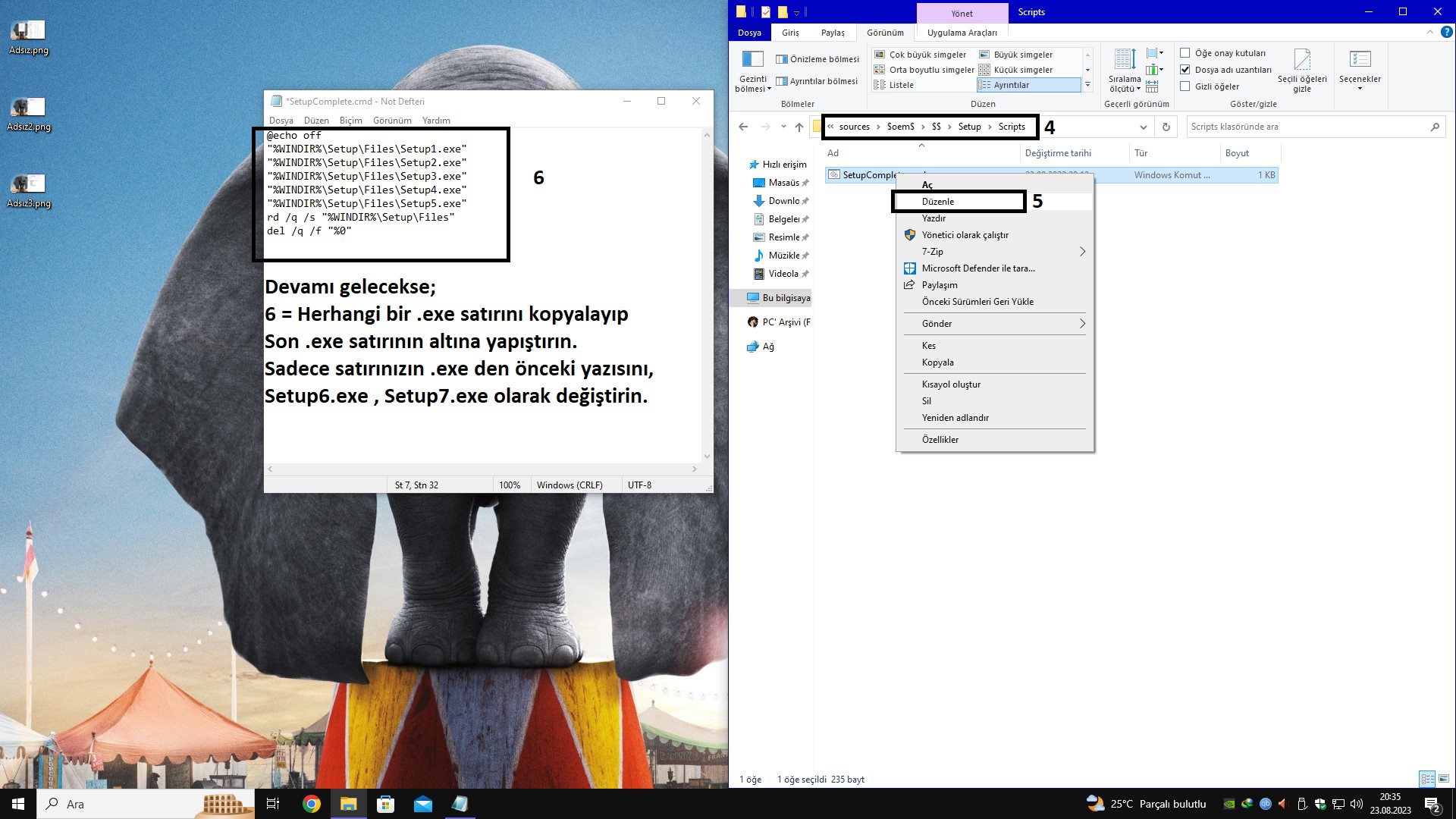1456x819 pixels.
Task: Enable Öğe onay kutuları checkbox
Action: click(x=1185, y=53)
